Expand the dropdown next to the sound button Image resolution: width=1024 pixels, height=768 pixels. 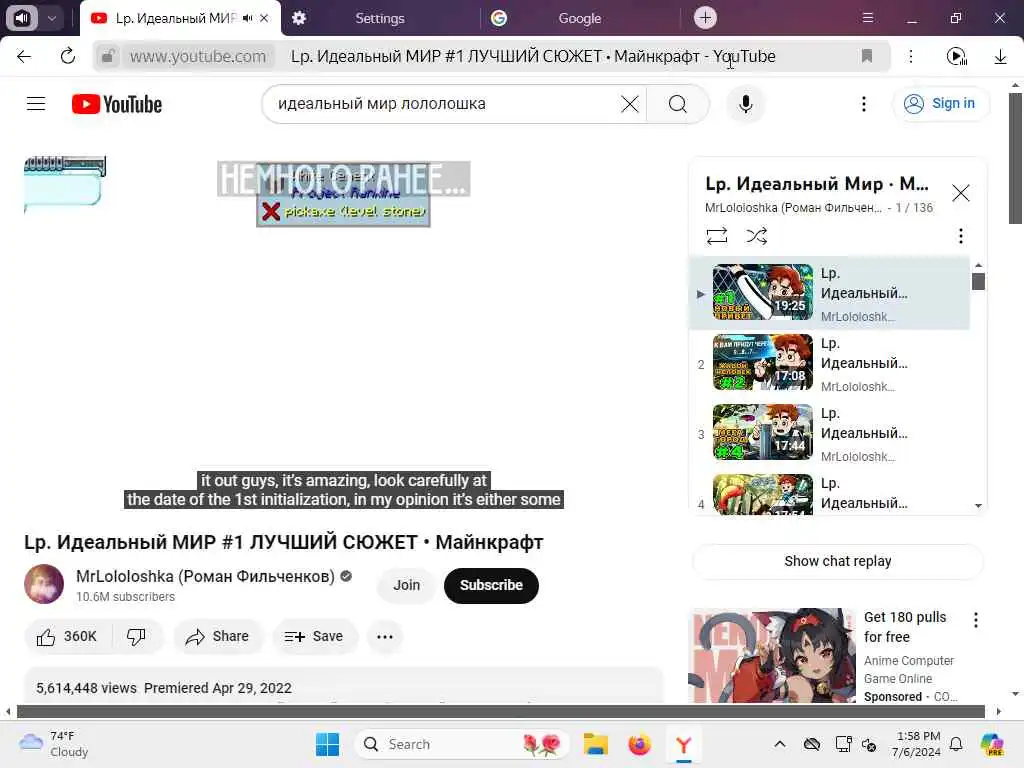coord(52,18)
